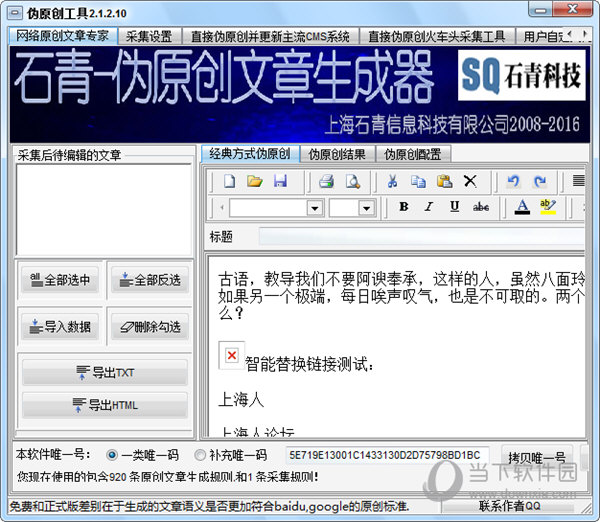Click the 智能替换链接测试 text line
The height and width of the screenshot is (522, 600).
[309, 364]
